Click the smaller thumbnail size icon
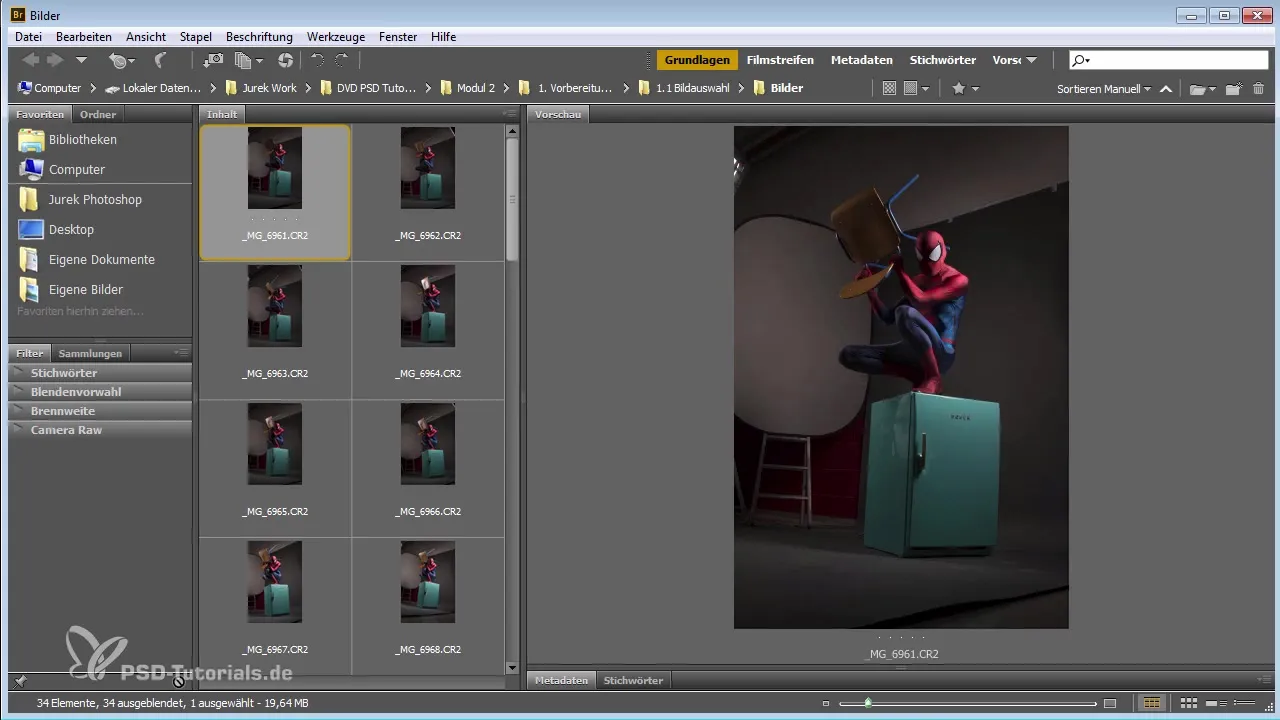The width and height of the screenshot is (1280, 720). tap(826, 703)
